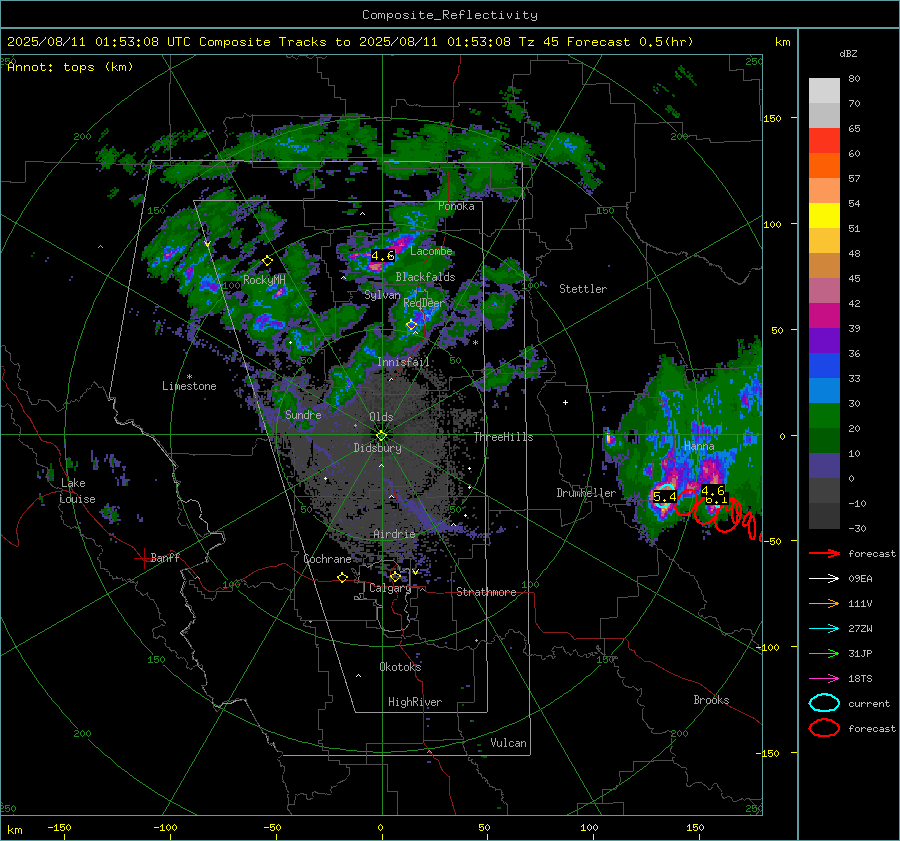Select the RedDeer city label
The height and width of the screenshot is (841, 900).
point(424,303)
